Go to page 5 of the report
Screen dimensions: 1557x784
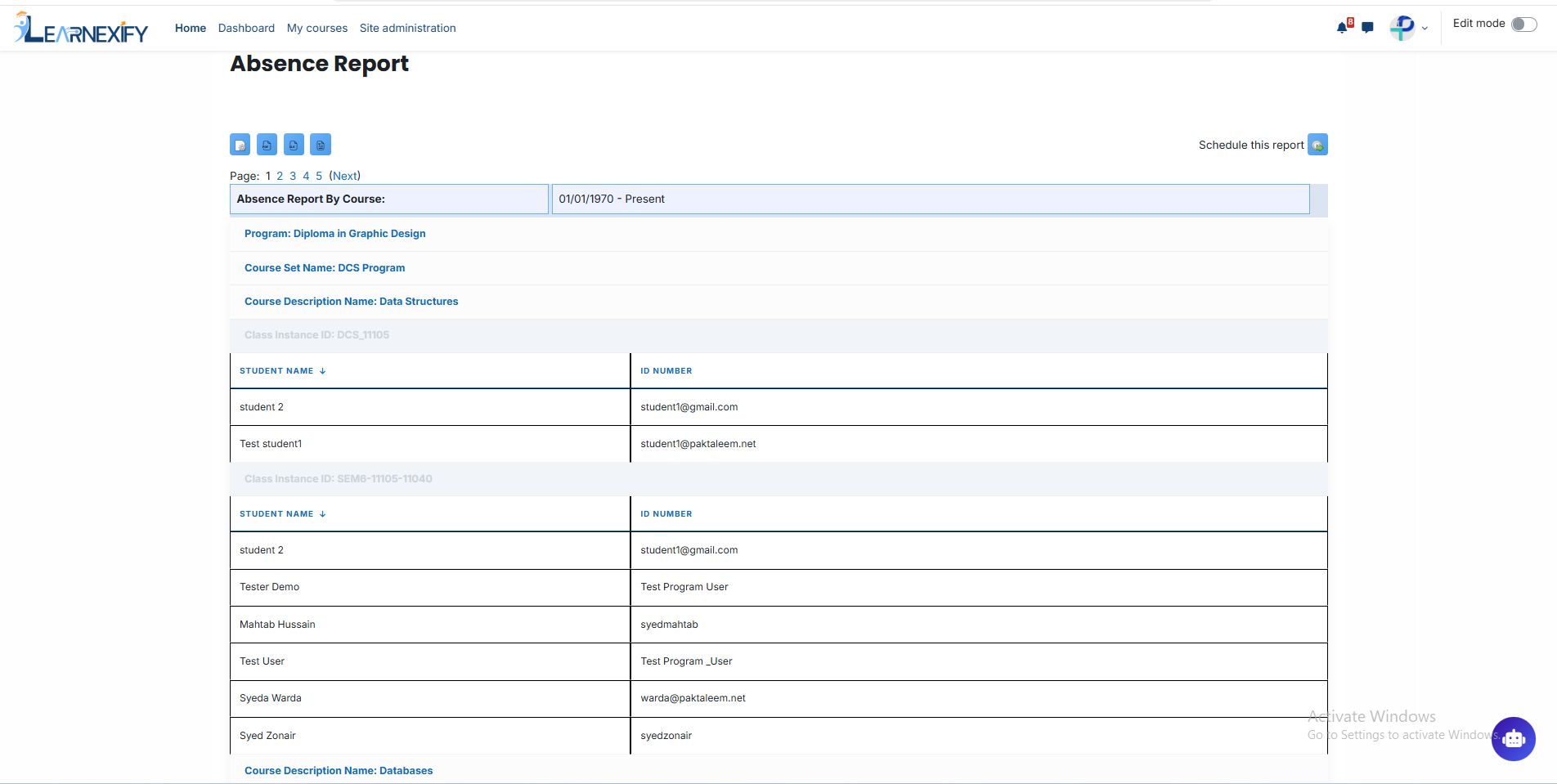[x=319, y=176]
